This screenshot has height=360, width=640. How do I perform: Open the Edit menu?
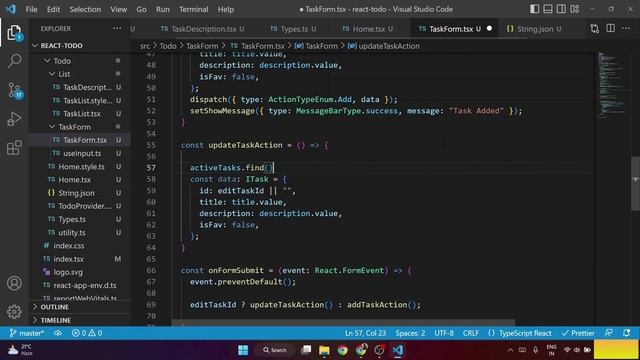53,9
